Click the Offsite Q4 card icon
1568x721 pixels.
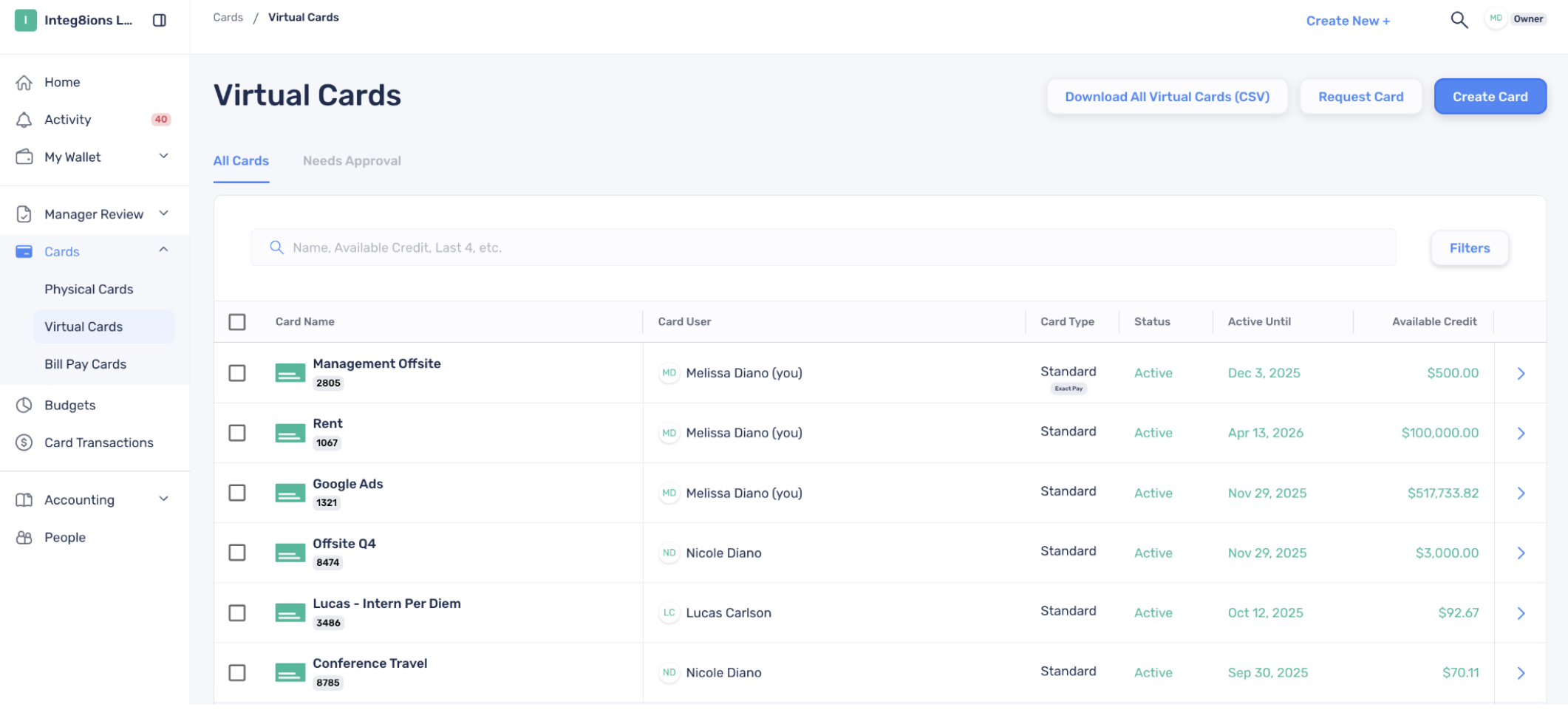[x=290, y=553]
